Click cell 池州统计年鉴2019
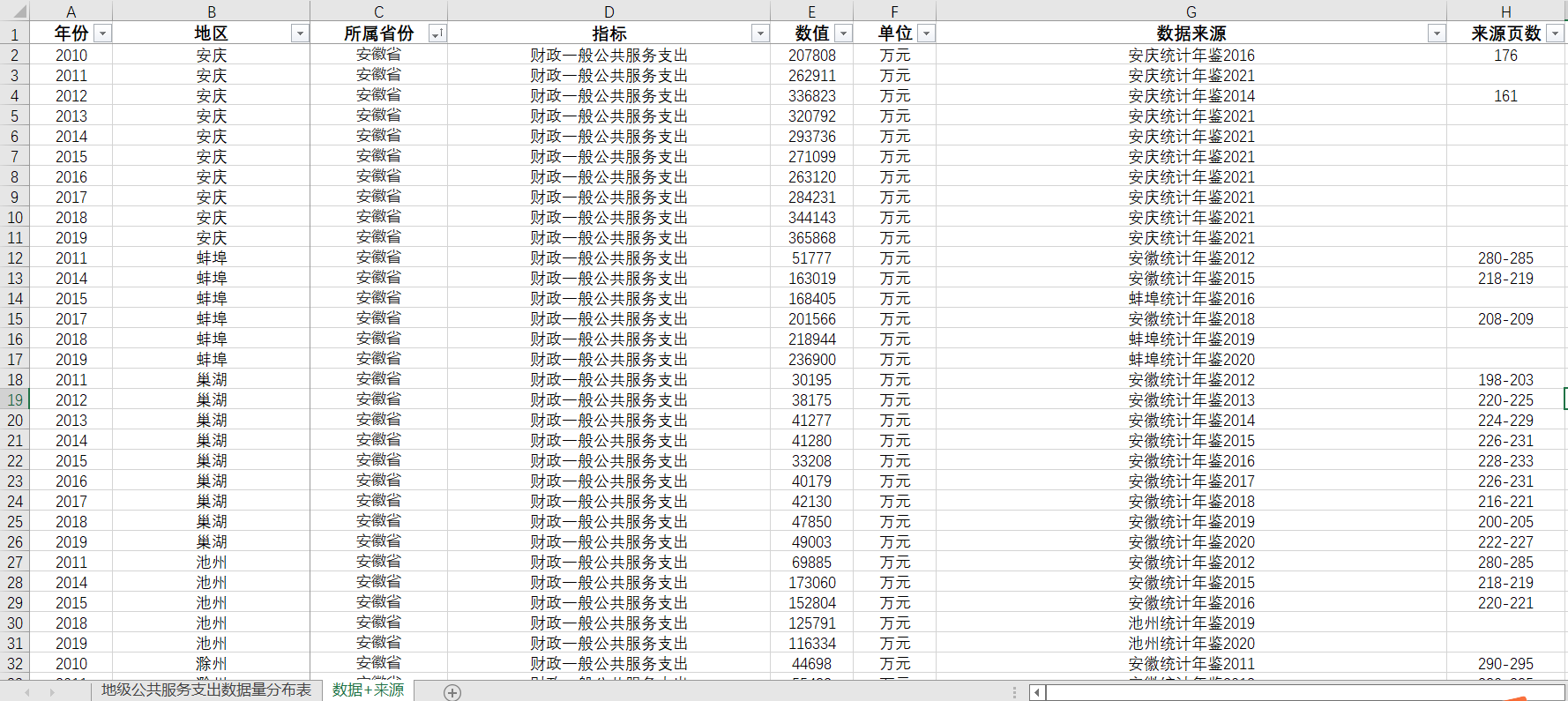1568x701 pixels. (1191, 623)
